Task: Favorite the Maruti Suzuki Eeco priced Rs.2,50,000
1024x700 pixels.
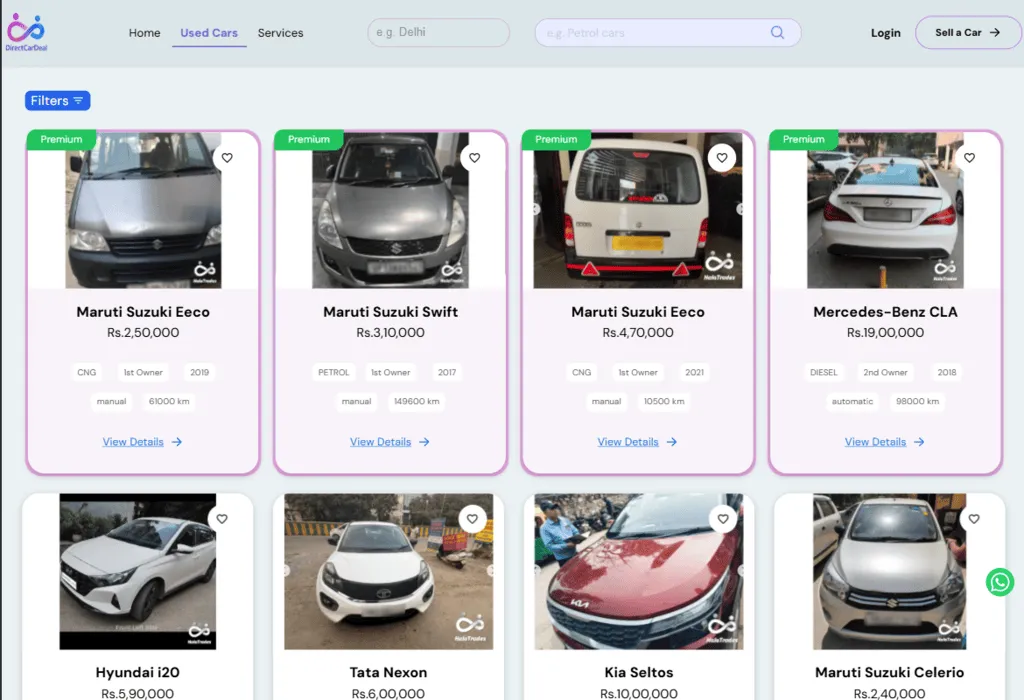Action: (227, 158)
